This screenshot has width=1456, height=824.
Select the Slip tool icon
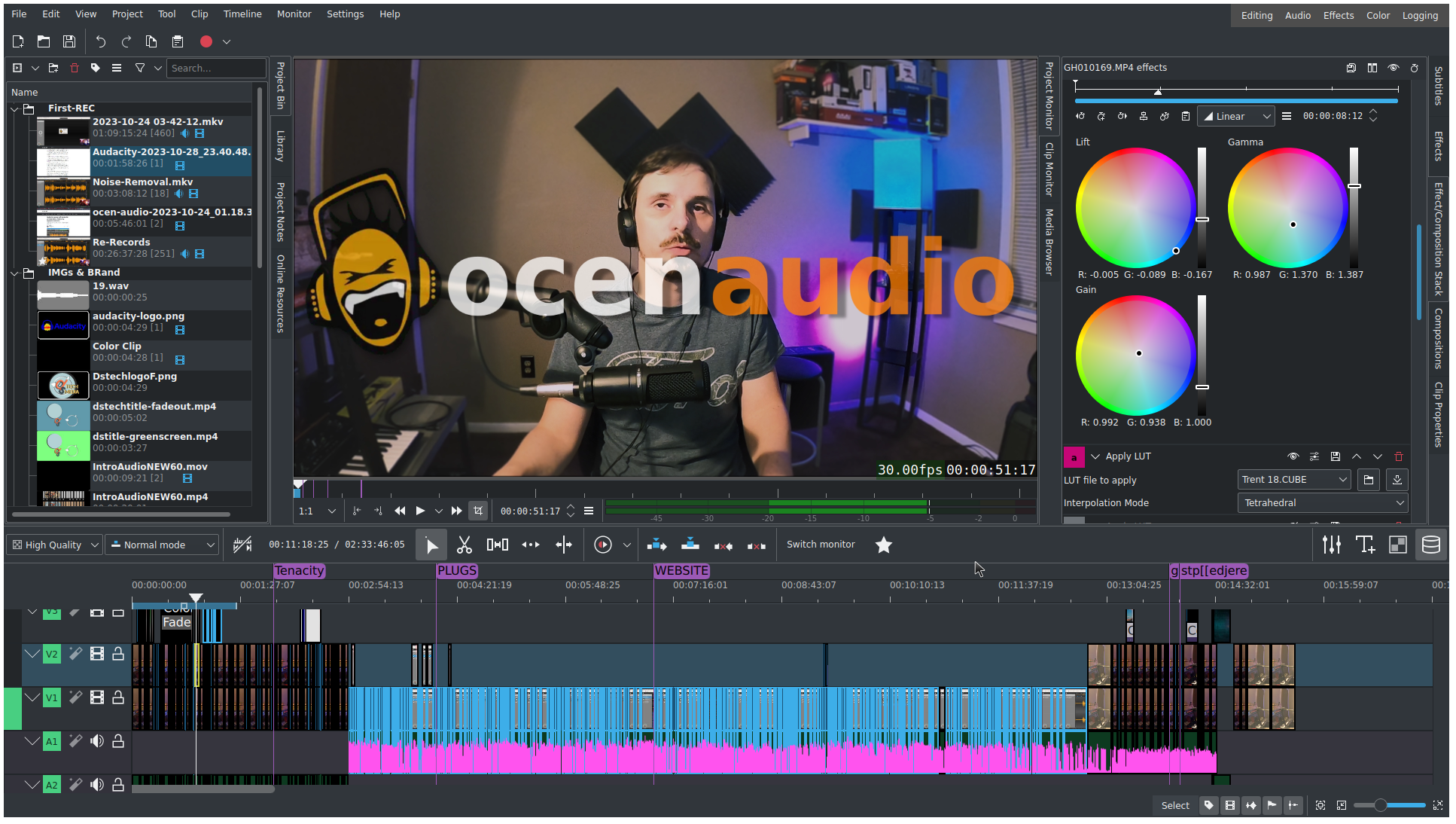tap(531, 545)
